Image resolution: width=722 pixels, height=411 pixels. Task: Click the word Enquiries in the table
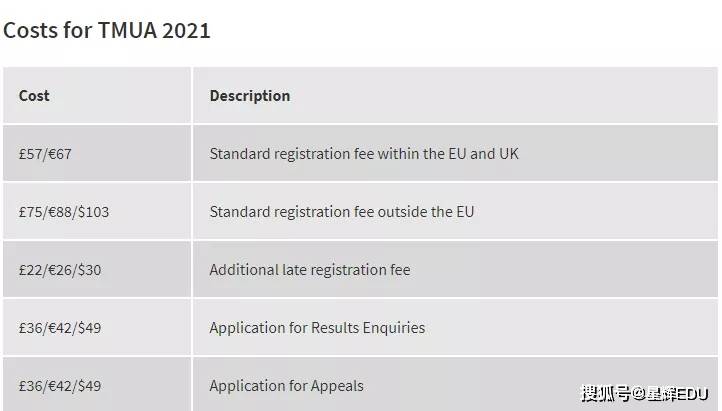click(394, 328)
